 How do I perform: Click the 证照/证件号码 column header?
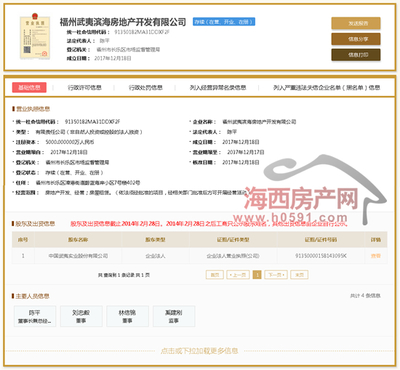[321, 240]
